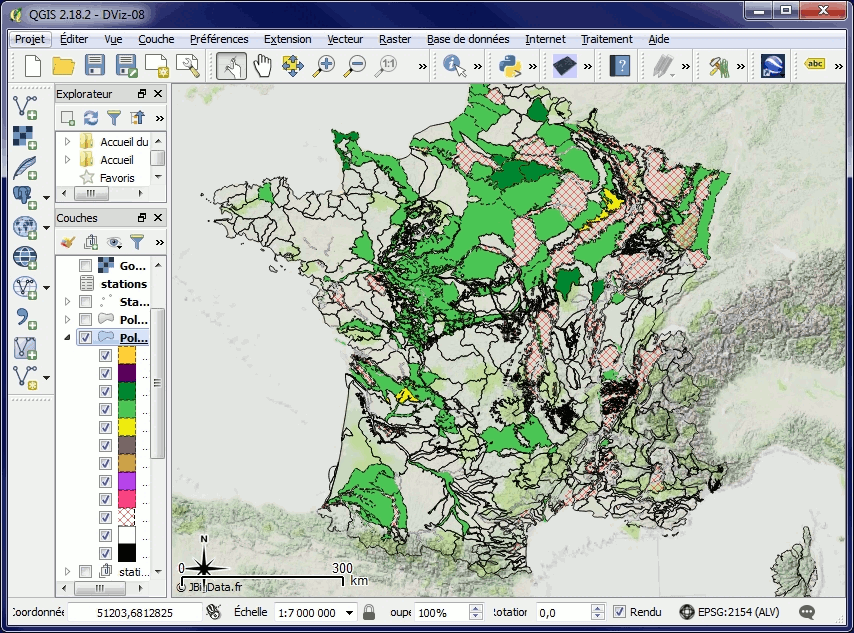Uncheck the highlighted Pol... layer visibility checkbox
The image size is (854, 633).
click(86, 338)
